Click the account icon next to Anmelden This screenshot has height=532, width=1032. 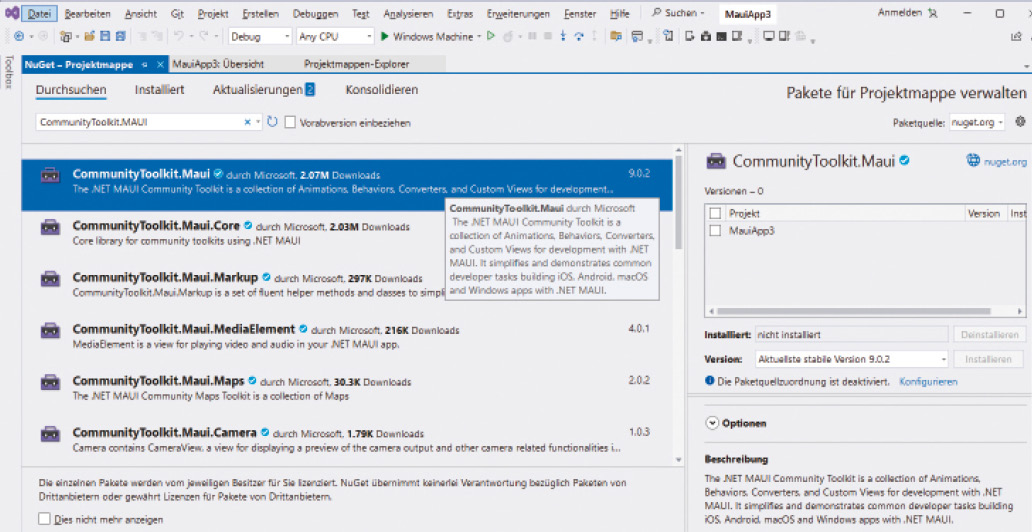coord(933,13)
